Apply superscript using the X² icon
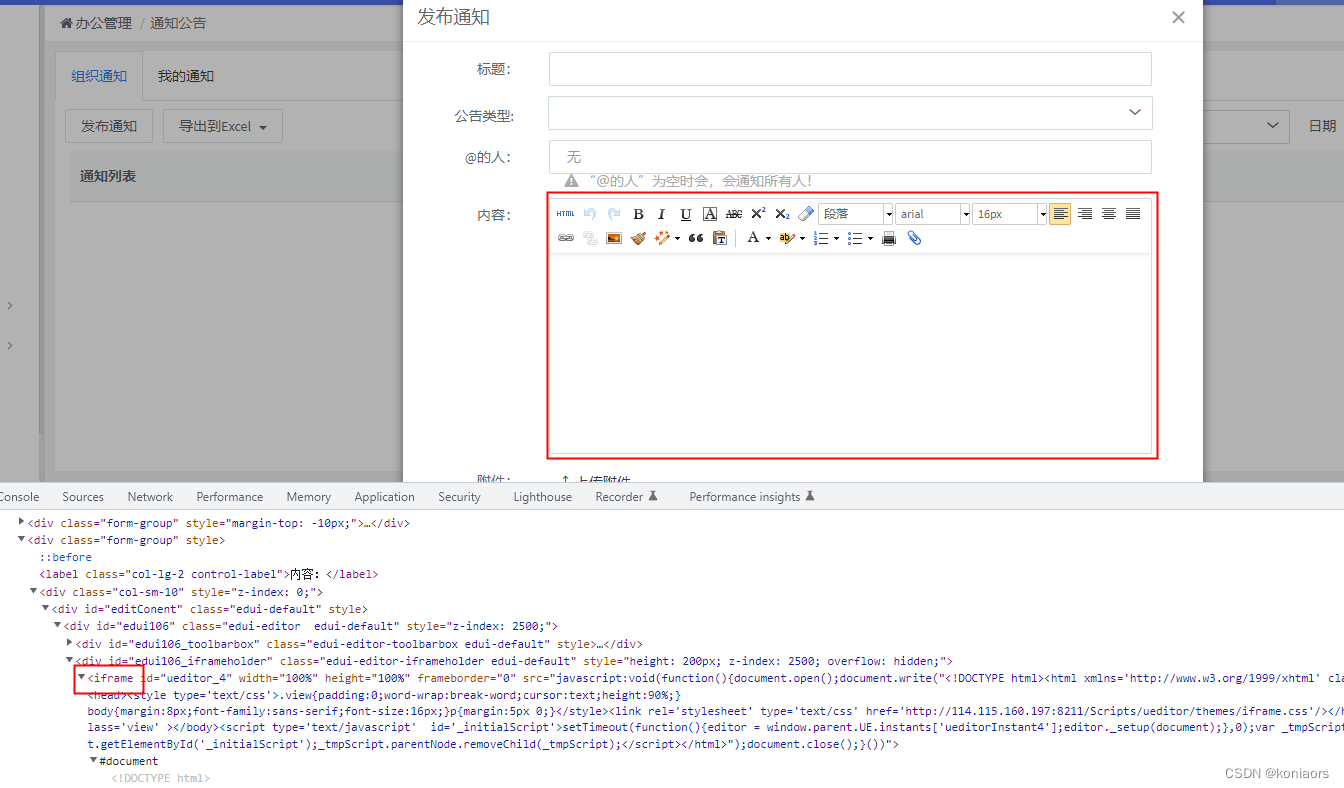This screenshot has width=1344, height=788. click(758, 213)
